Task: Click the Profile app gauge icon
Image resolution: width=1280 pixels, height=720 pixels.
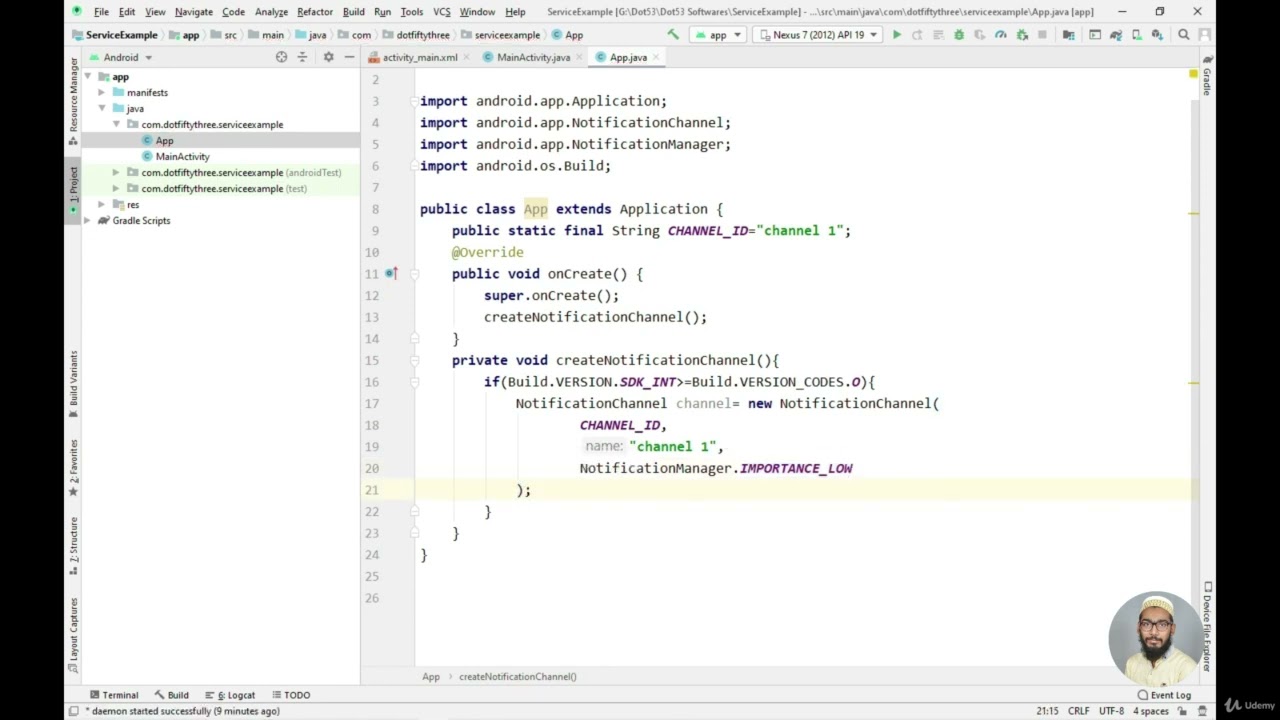Action: pos(1001,35)
